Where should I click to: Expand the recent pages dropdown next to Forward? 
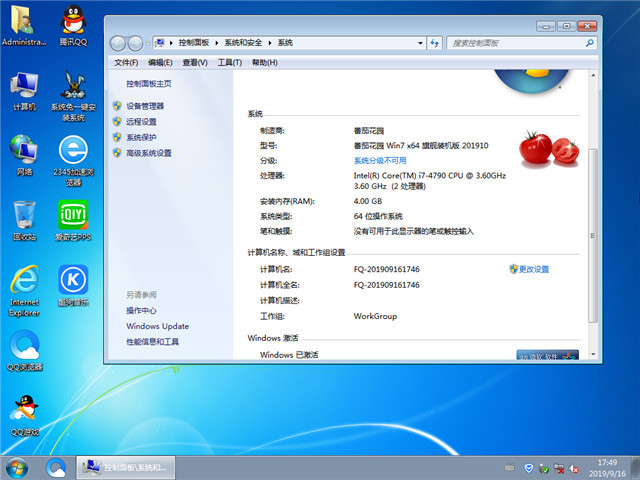(x=147, y=44)
